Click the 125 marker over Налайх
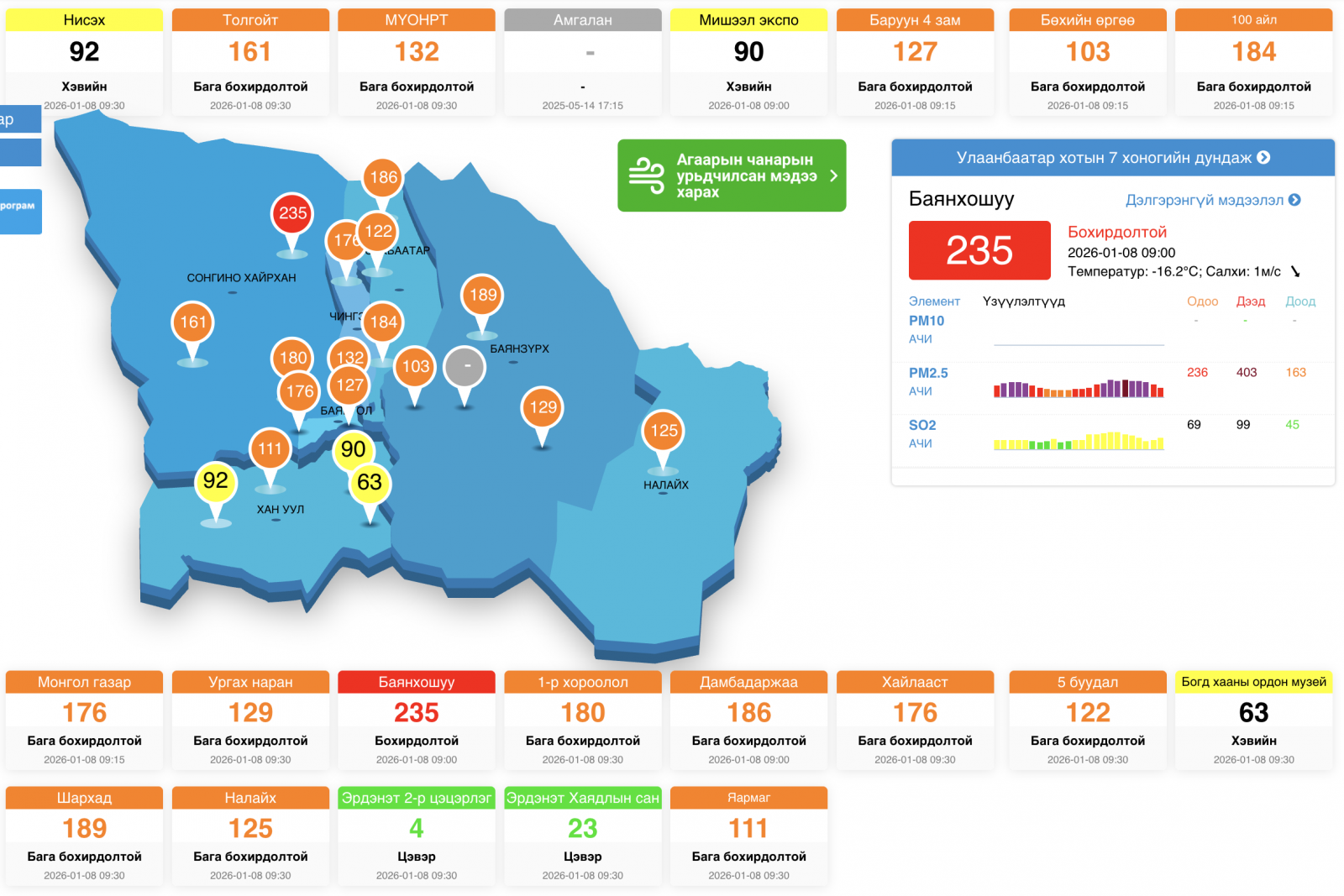Image resolution: width=1344 pixels, height=896 pixels. pyautogui.click(x=664, y=432)
